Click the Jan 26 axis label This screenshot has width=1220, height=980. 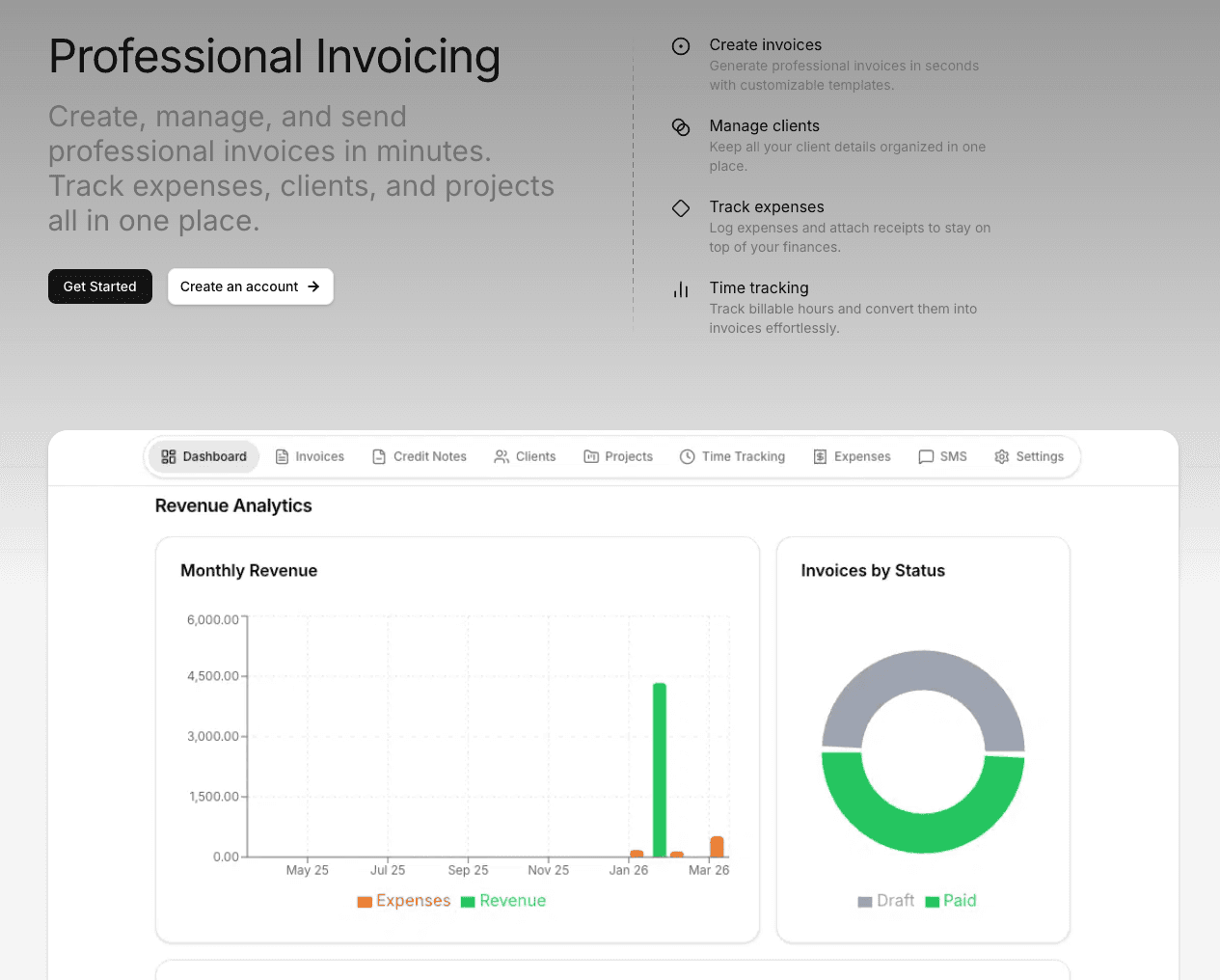(x=629, y=870)
